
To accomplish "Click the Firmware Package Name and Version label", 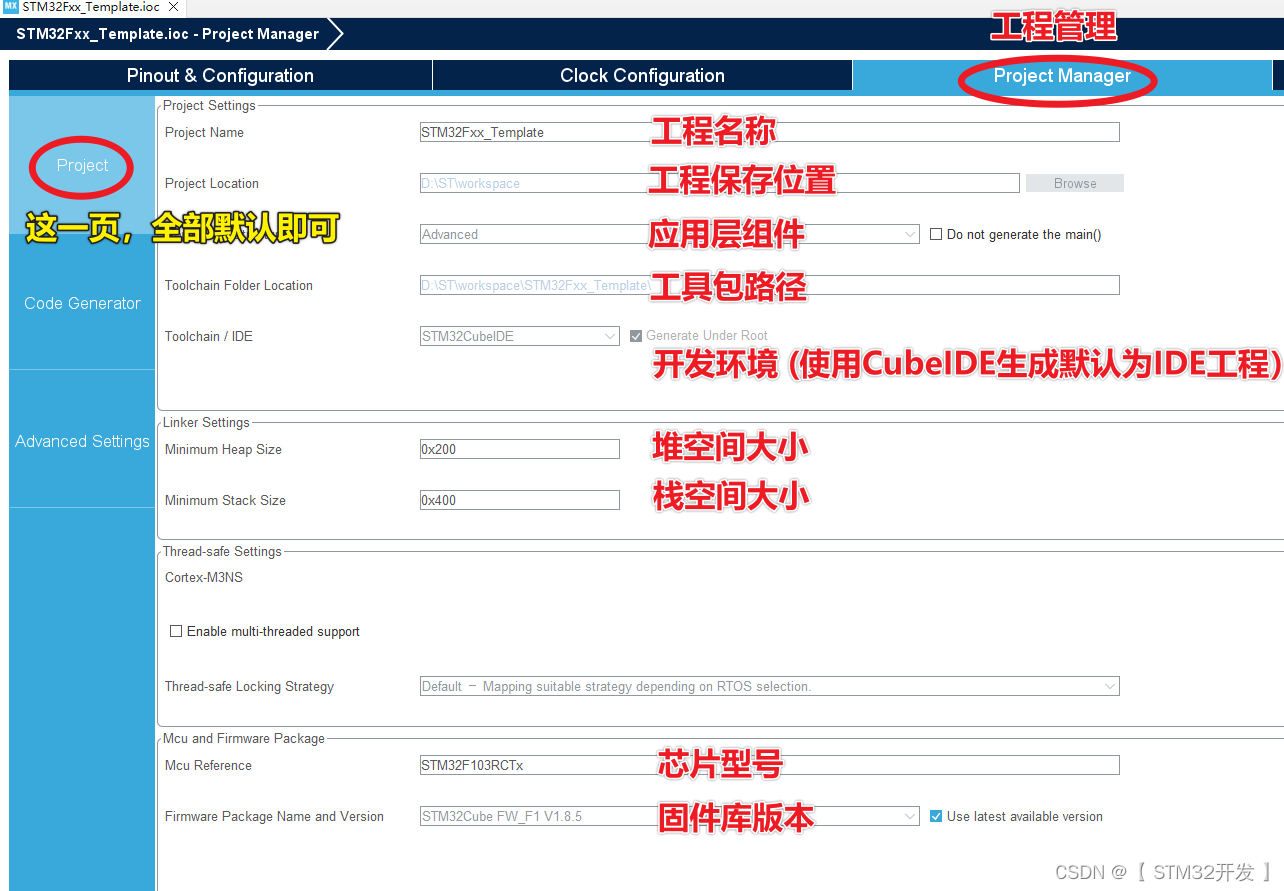I will point(274,816).
